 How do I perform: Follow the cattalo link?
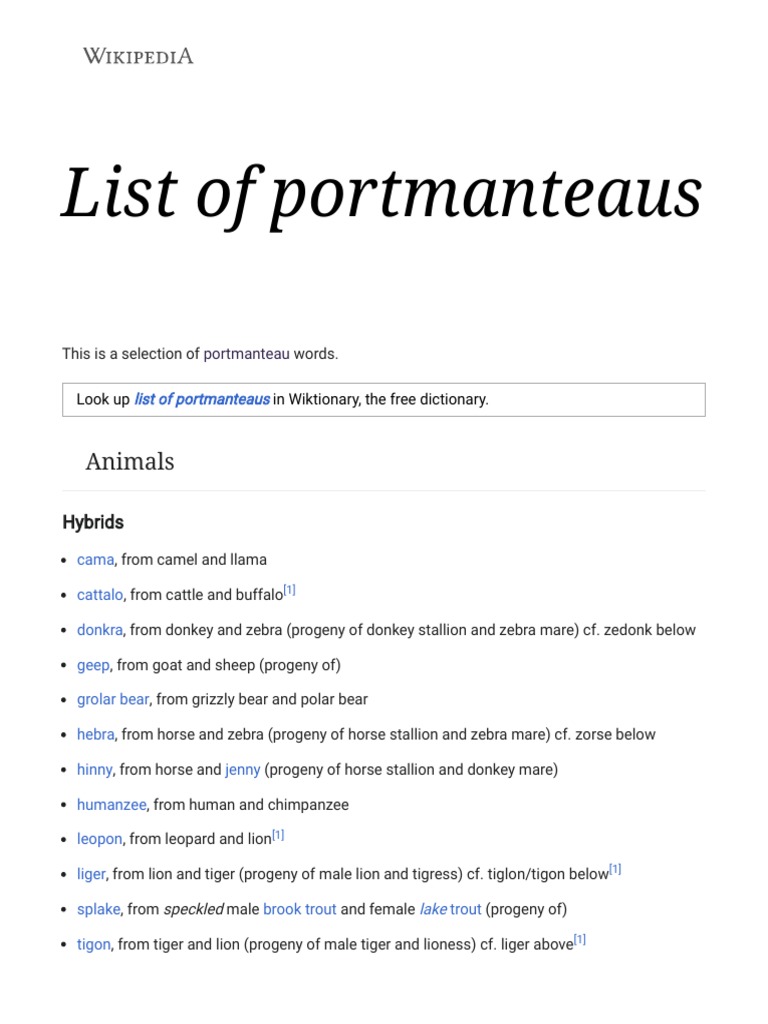(x=100, y=594)
